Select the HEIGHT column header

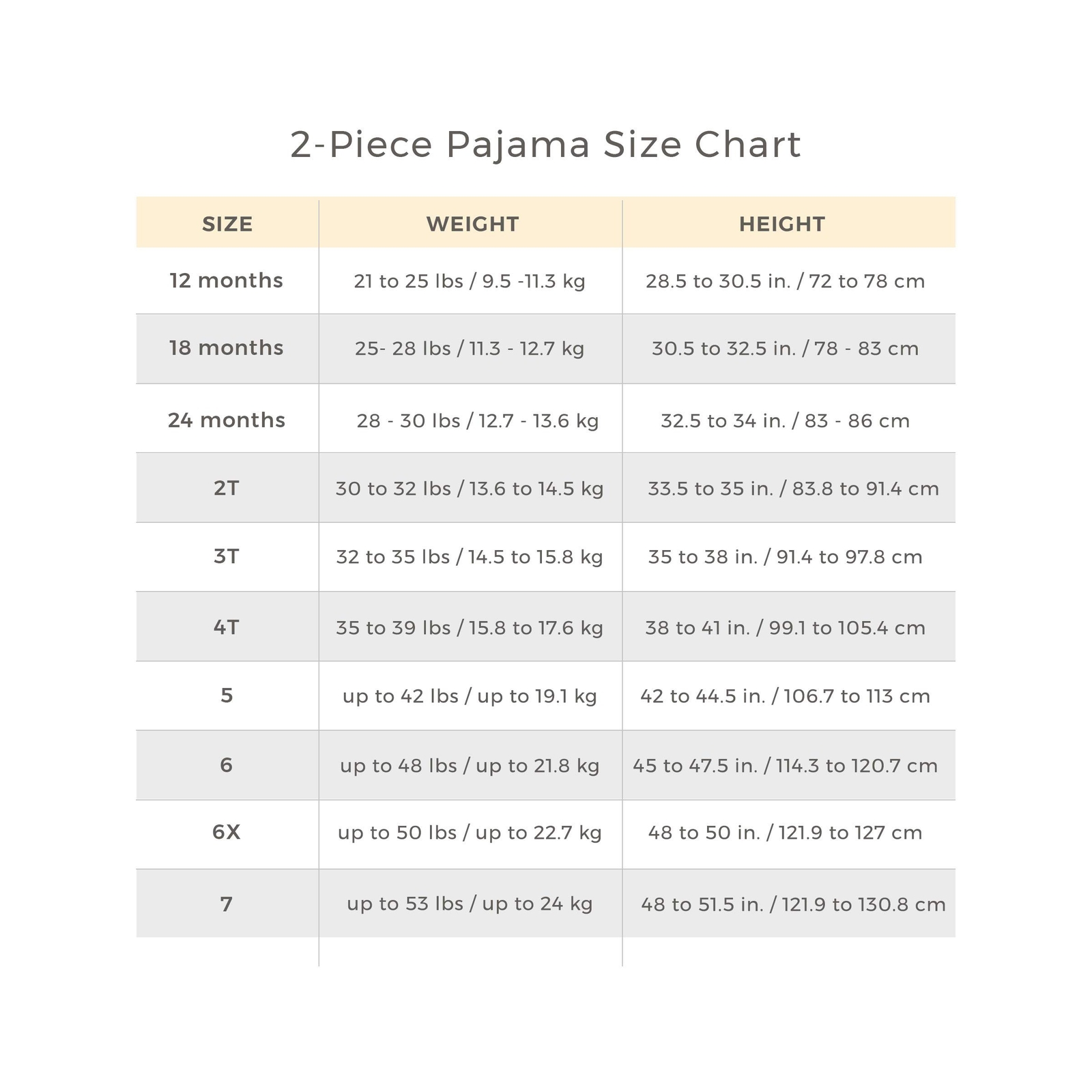pos(782,224)
